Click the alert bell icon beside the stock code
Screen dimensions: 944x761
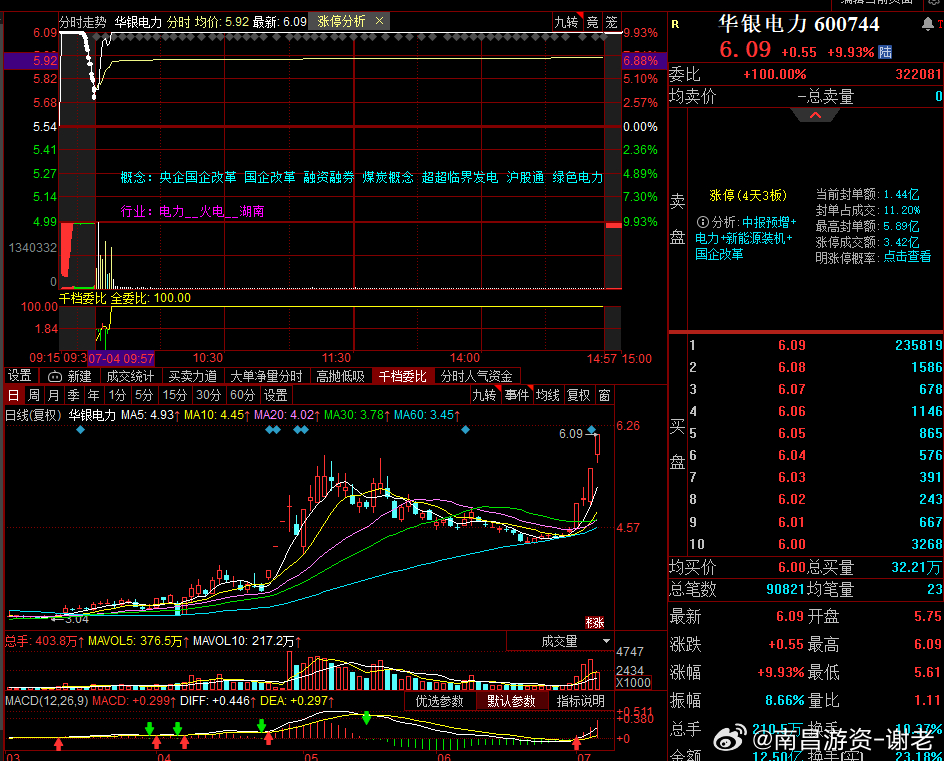click(x=927, y=24)
